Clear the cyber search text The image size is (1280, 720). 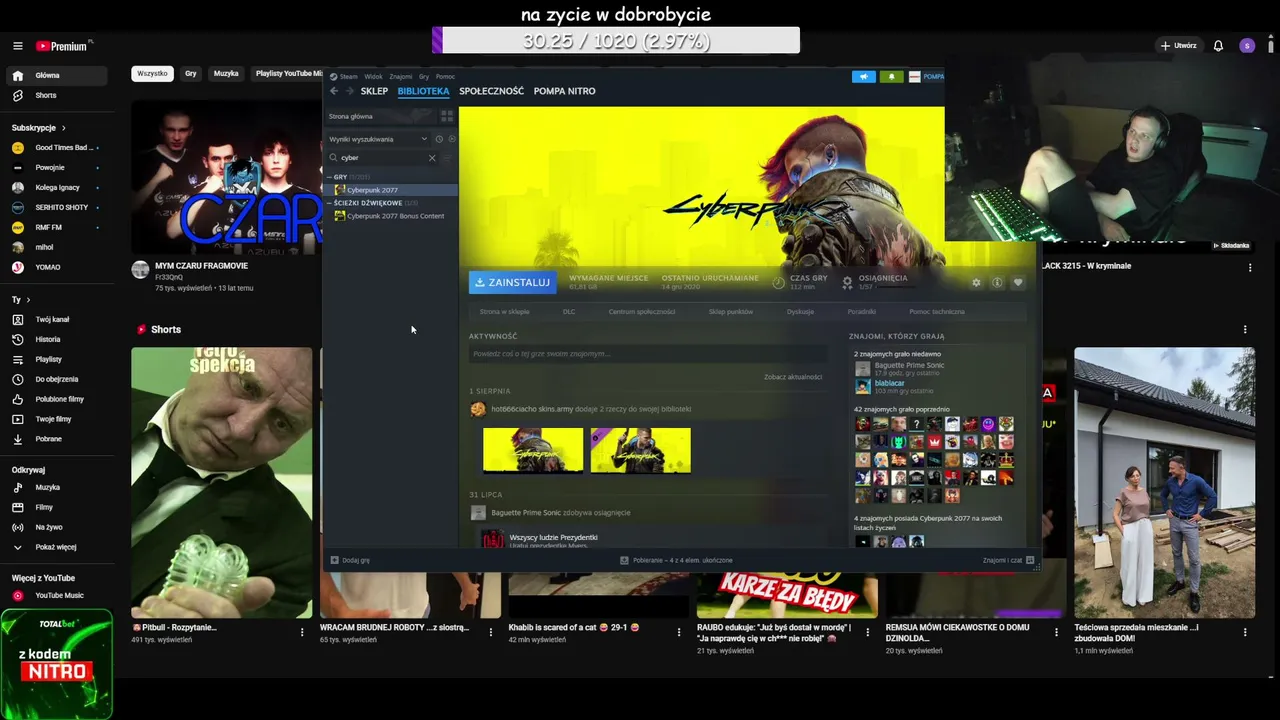click(x=432, y=158)
